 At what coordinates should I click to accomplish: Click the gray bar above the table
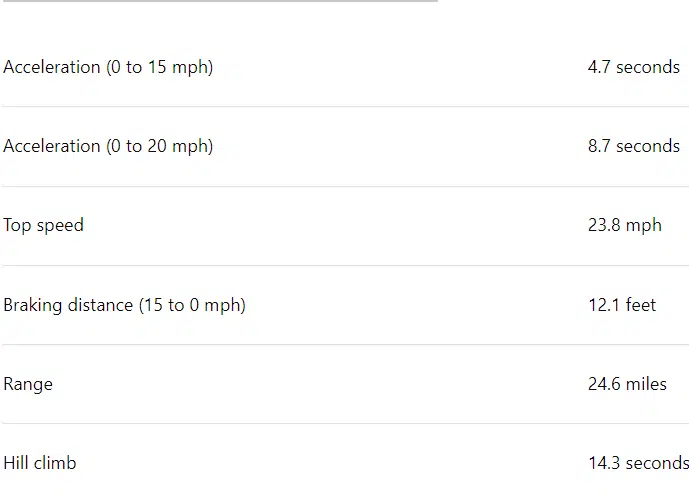(218, 1)
